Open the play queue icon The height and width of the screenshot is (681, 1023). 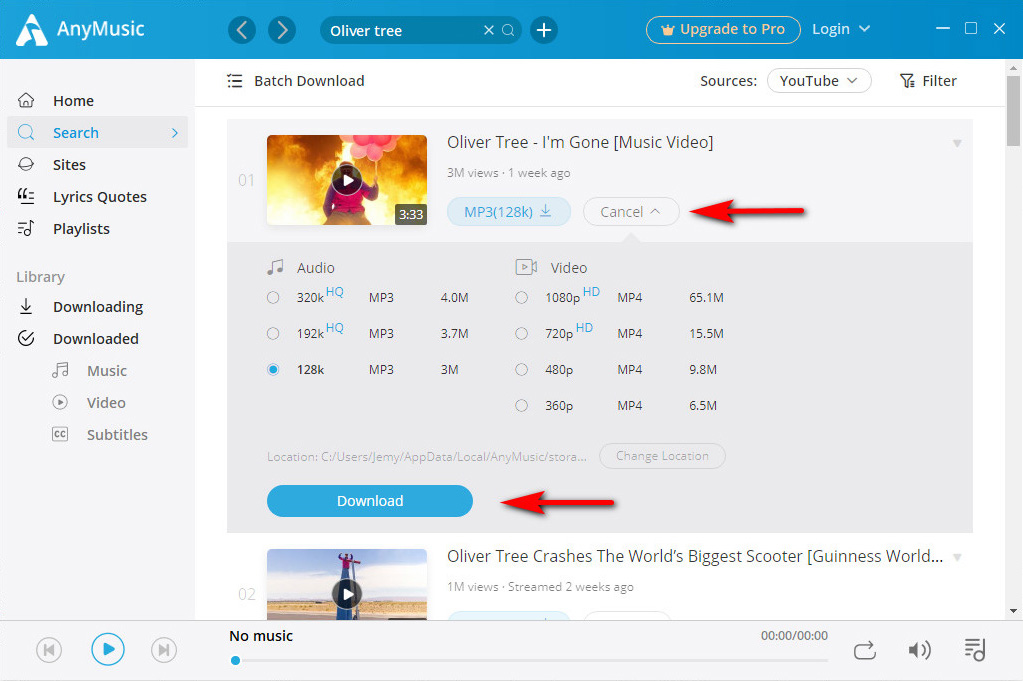(x=975, y=650)
